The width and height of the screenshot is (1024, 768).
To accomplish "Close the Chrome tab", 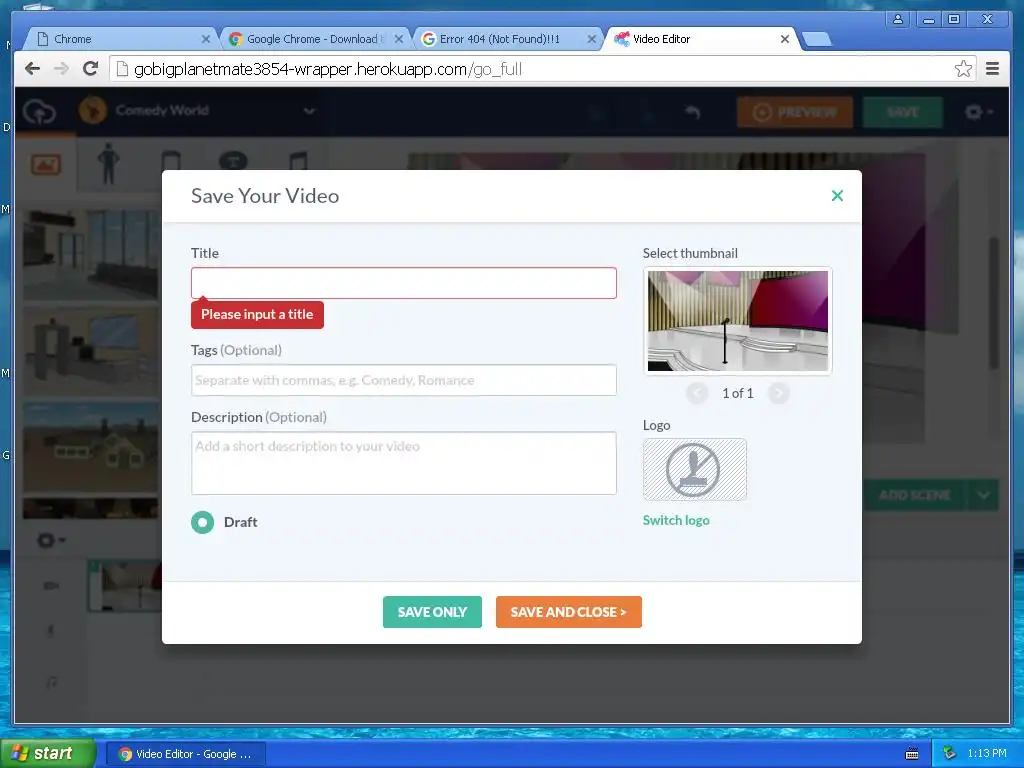I will 206,39.
